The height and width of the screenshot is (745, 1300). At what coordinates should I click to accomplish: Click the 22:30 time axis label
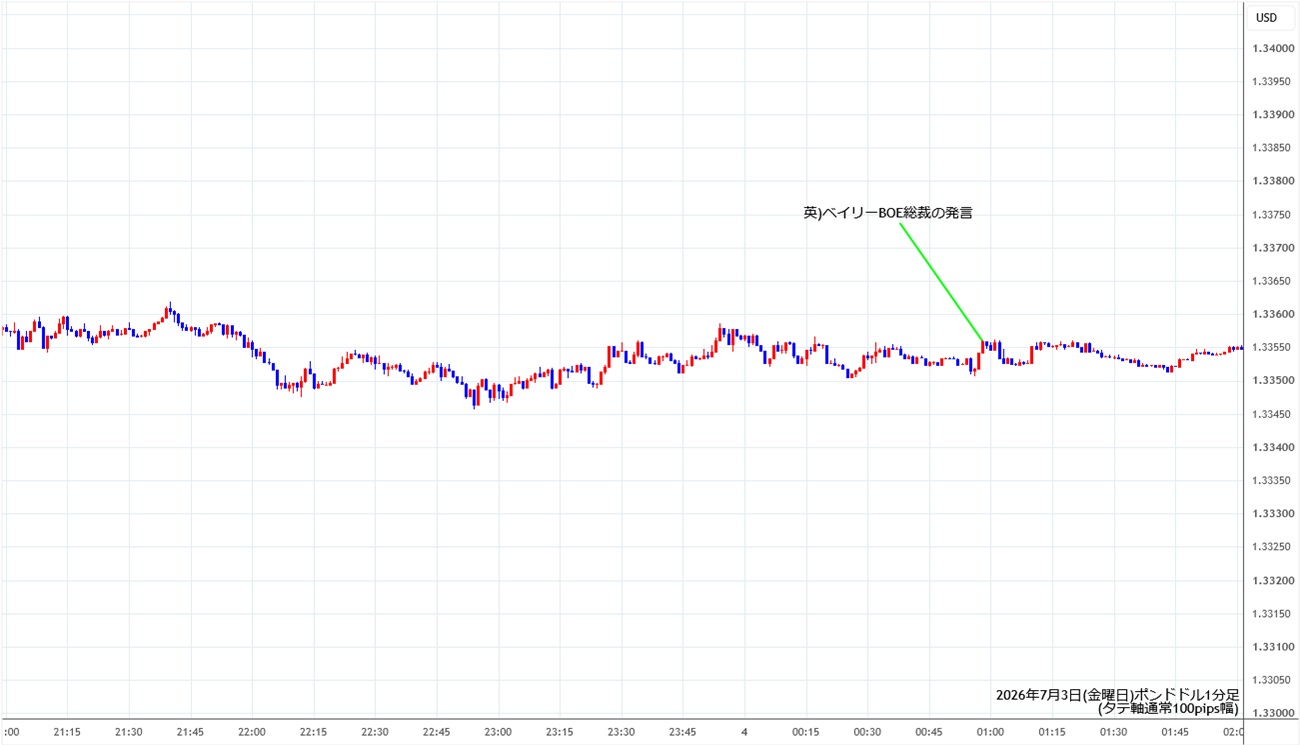pyautogui.click(x=375, y=732)
